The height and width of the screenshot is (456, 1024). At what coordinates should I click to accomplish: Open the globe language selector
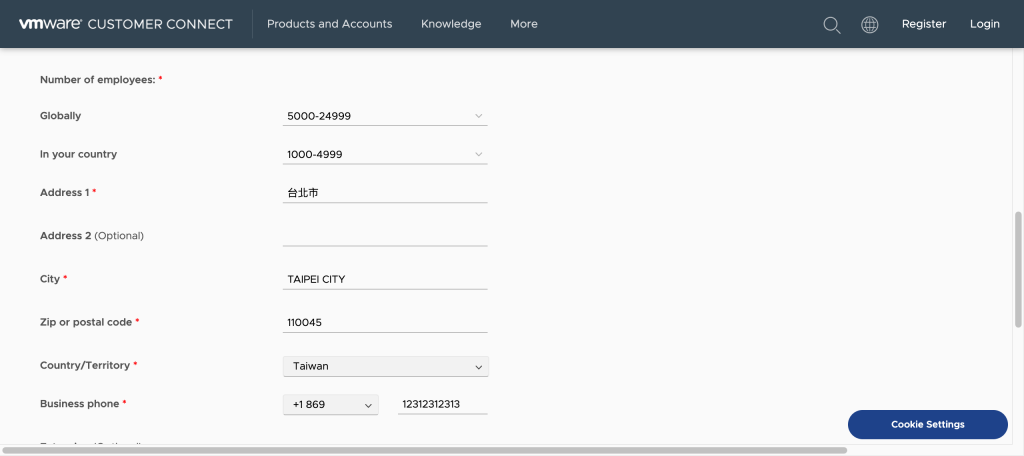[x=869, y=25]
